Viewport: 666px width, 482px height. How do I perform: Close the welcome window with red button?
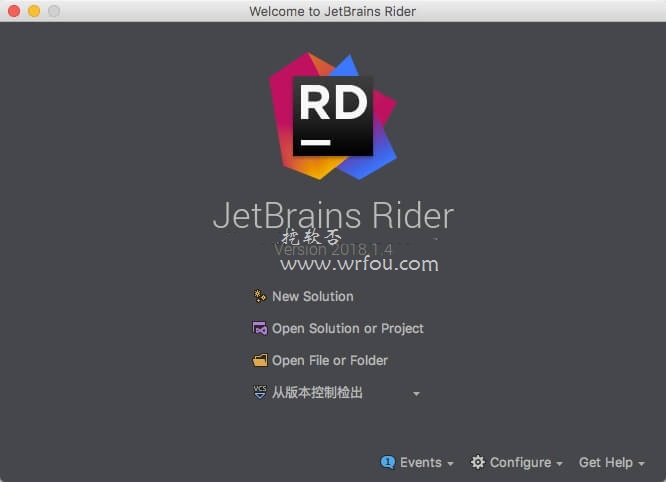coord(14,11)
